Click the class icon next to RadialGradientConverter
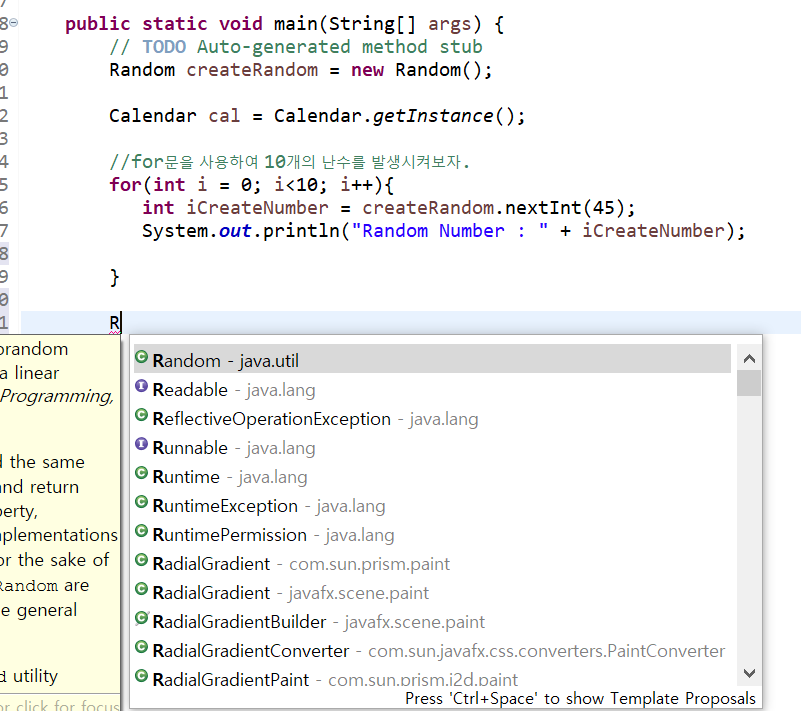This screenshot has width=801, height=711. coord(142,650)
